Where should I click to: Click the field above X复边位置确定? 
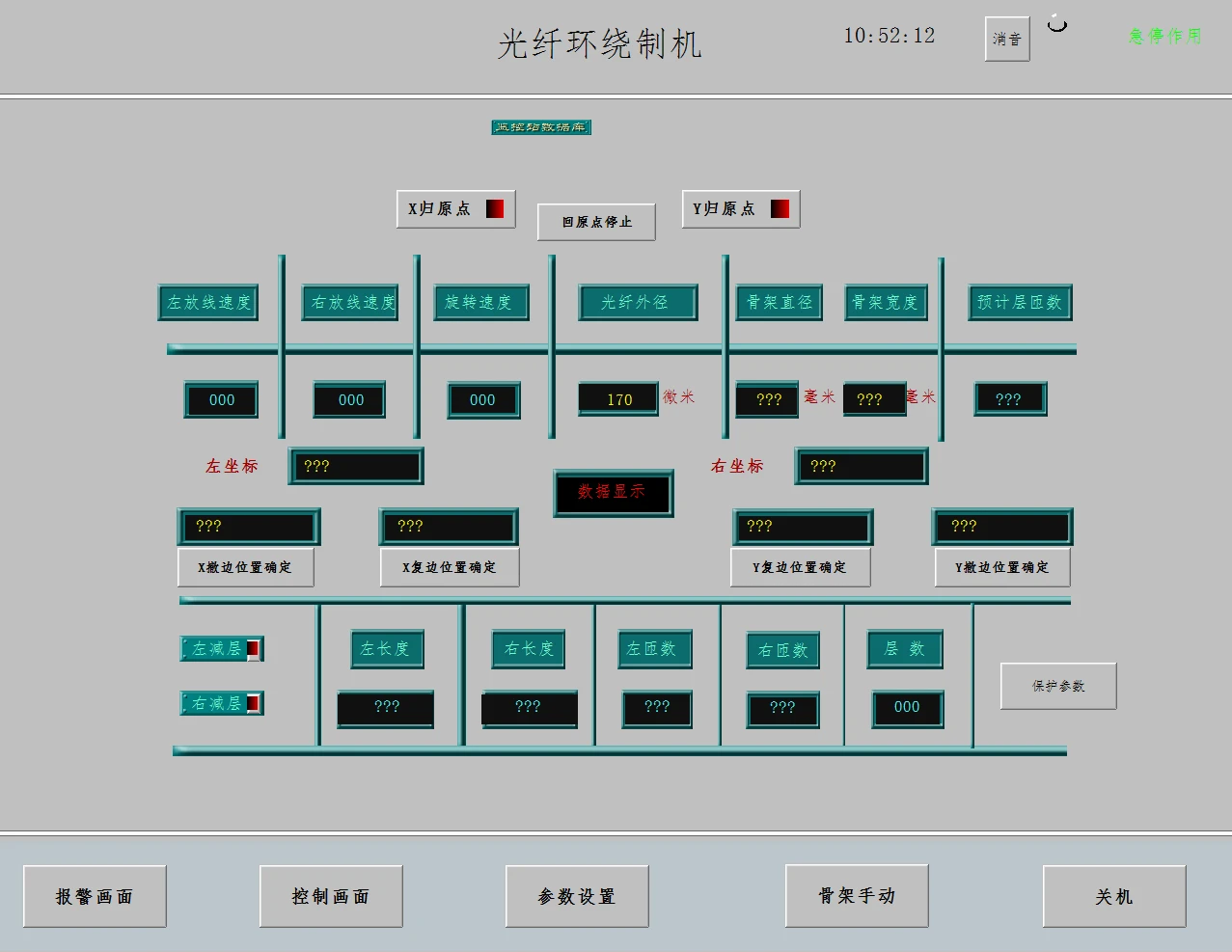[x=449, y=528]
